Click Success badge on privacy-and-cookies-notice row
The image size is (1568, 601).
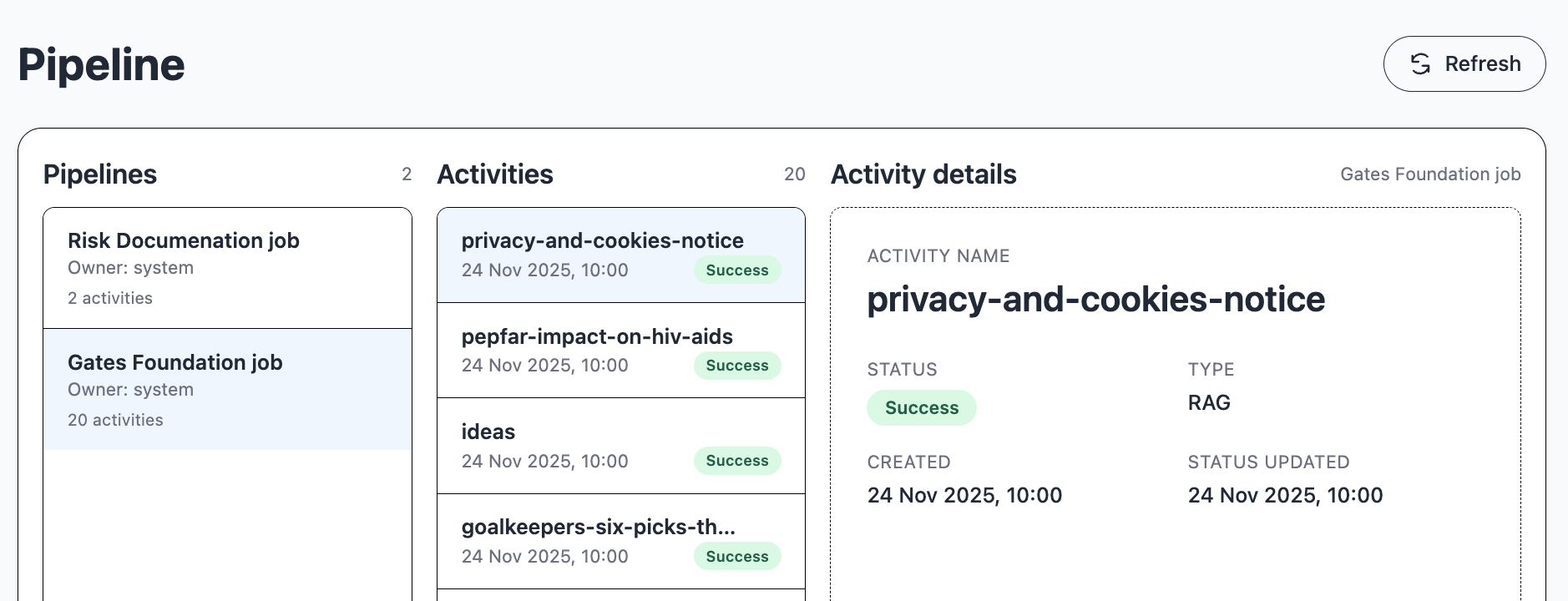(x=736, y=270)
